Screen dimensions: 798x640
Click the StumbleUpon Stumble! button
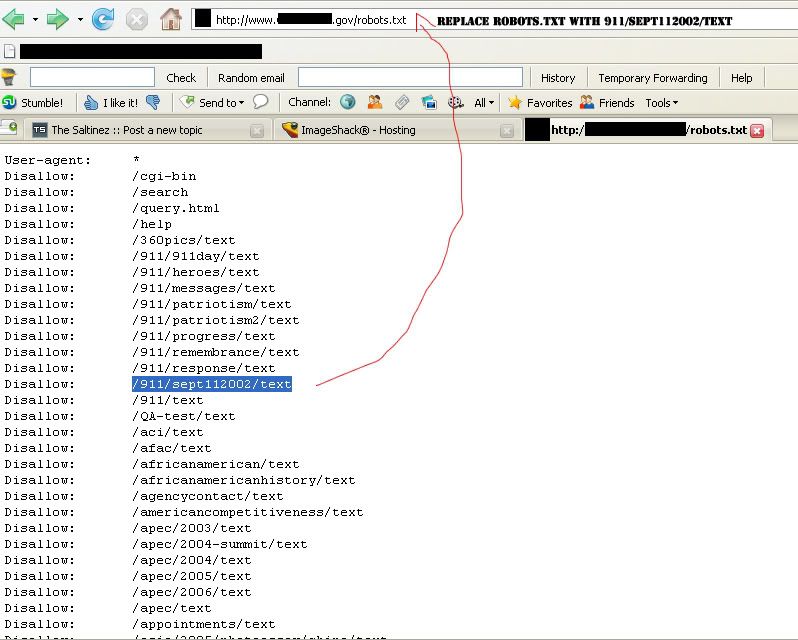(x=33, y=102)
